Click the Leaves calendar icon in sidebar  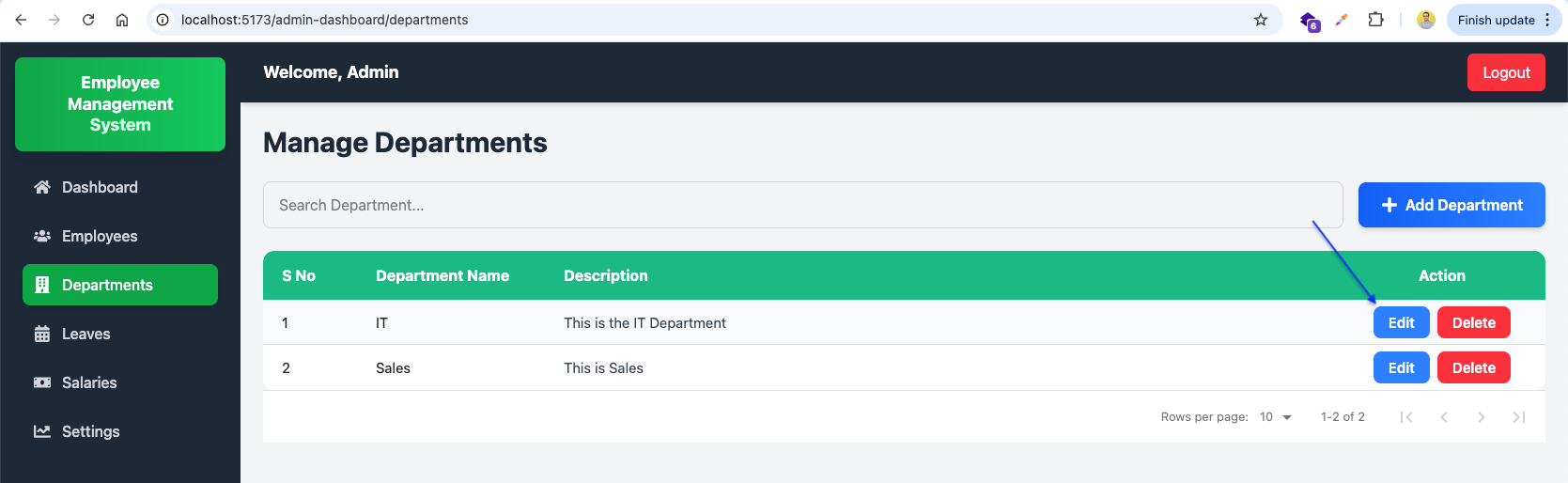[42, 334]
